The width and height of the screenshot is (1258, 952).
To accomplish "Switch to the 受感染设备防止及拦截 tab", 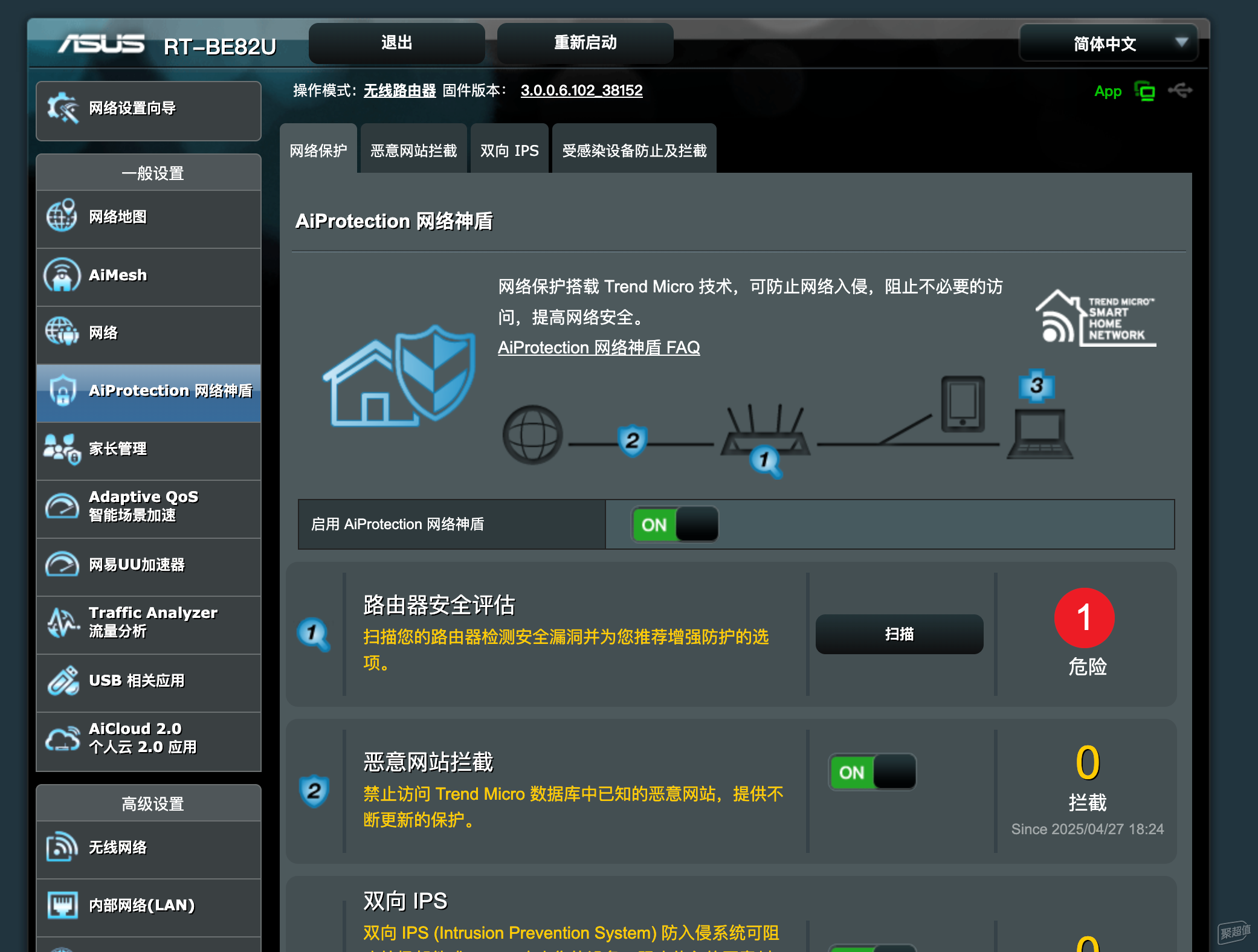I will 634,150.
